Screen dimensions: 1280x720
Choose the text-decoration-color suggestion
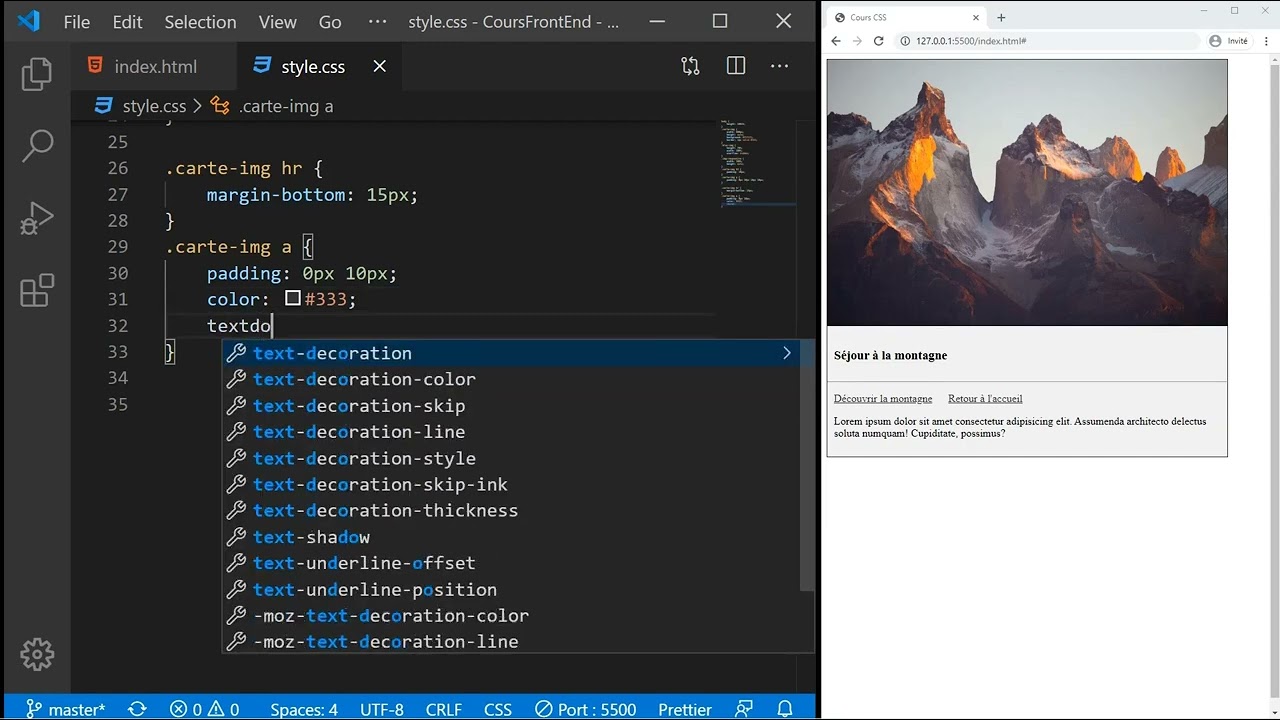tap(510, 379)
